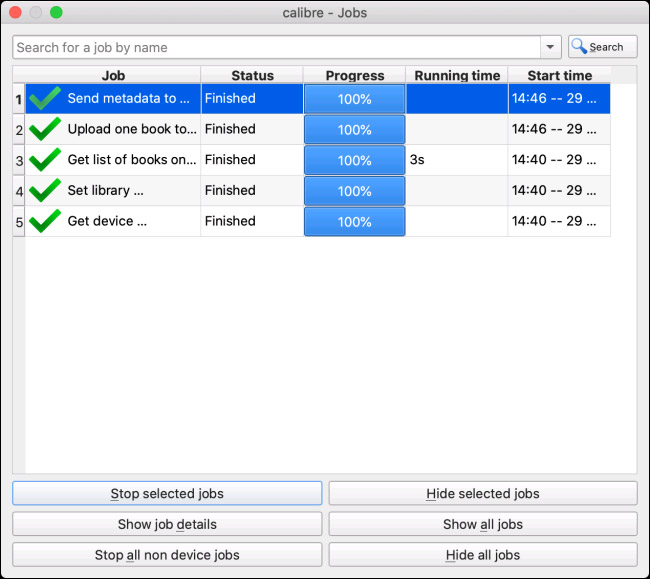This screenshot has height=579, width=650.
Task: Click the green checkmark of Get device job
Action: 45,221
